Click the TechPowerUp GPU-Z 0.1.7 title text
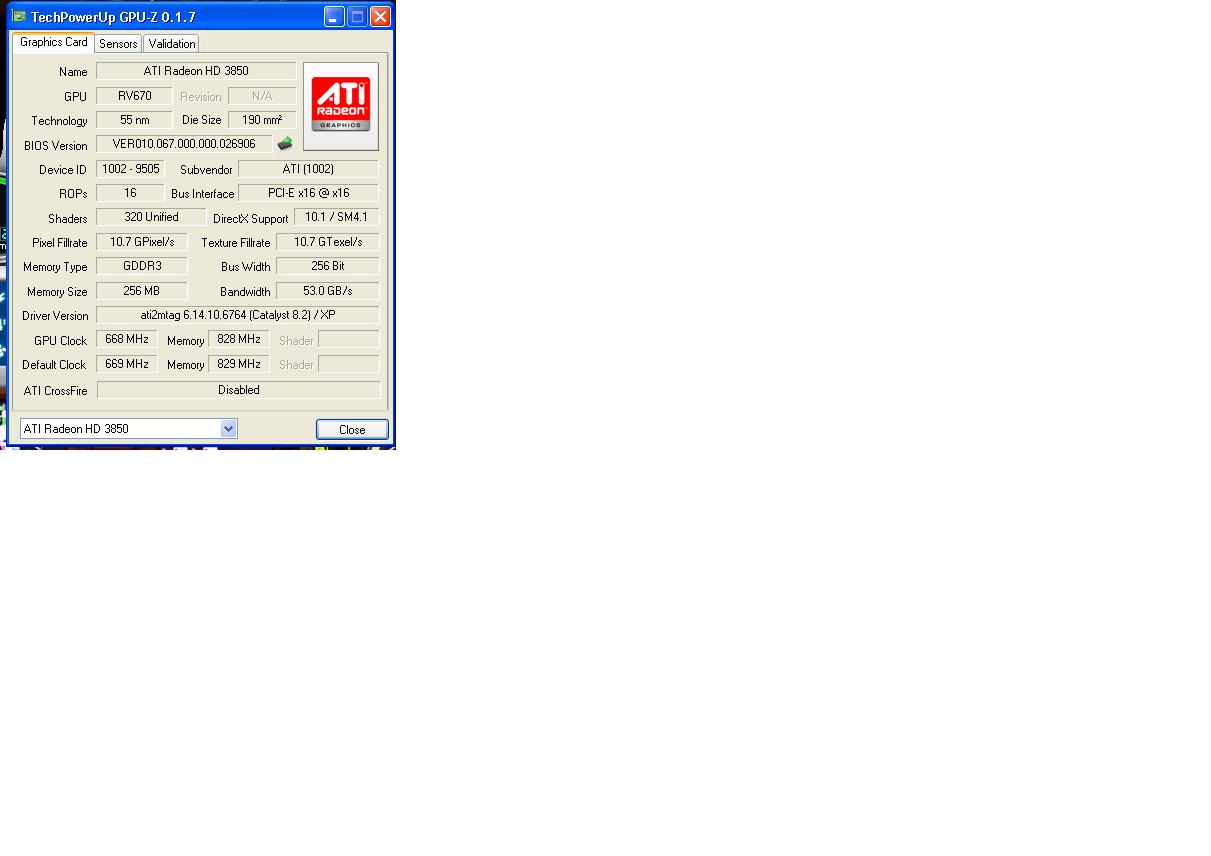1211x856 pixels. click(113, 17)
